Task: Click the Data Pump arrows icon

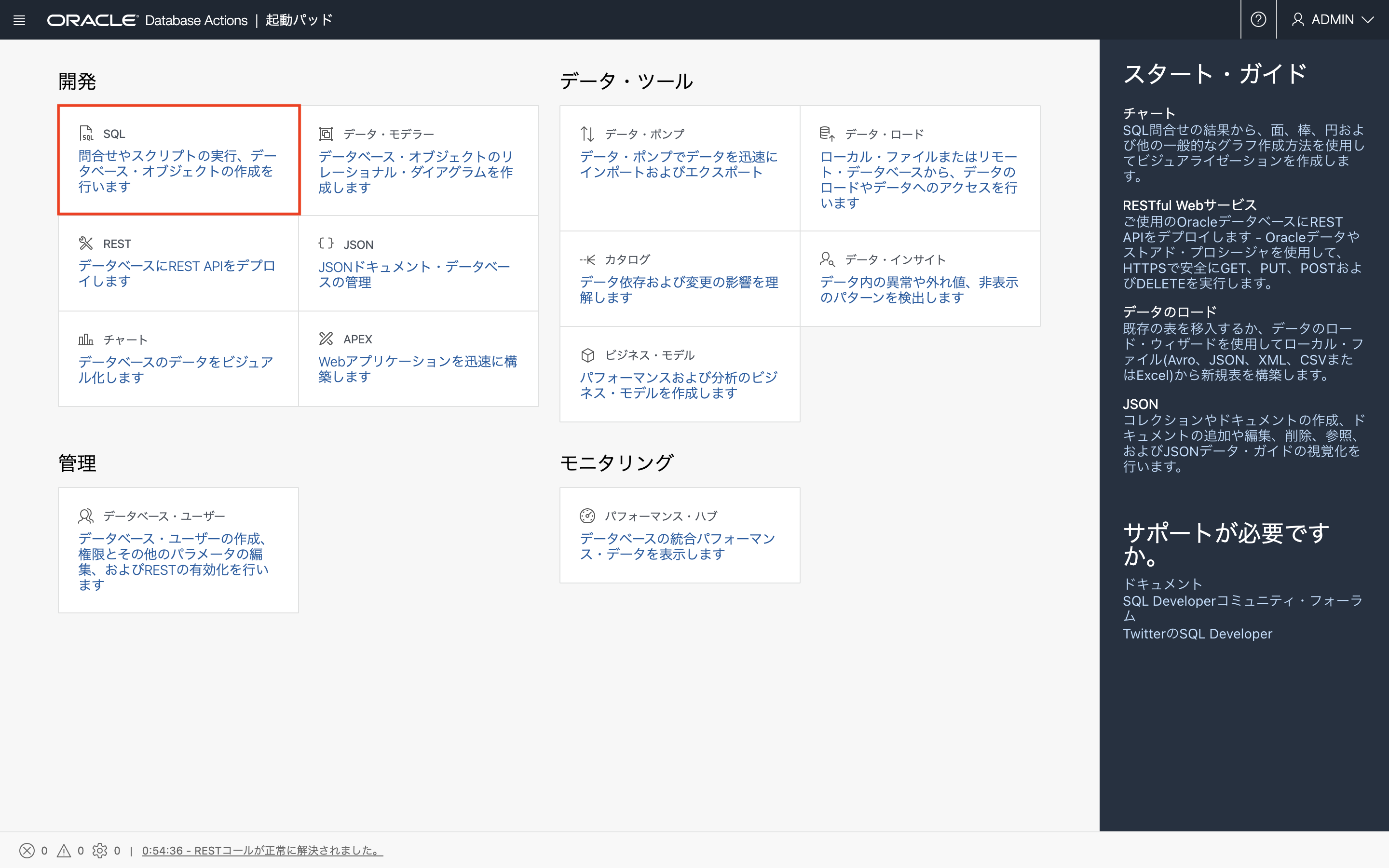Action: (x=587, y=134)
